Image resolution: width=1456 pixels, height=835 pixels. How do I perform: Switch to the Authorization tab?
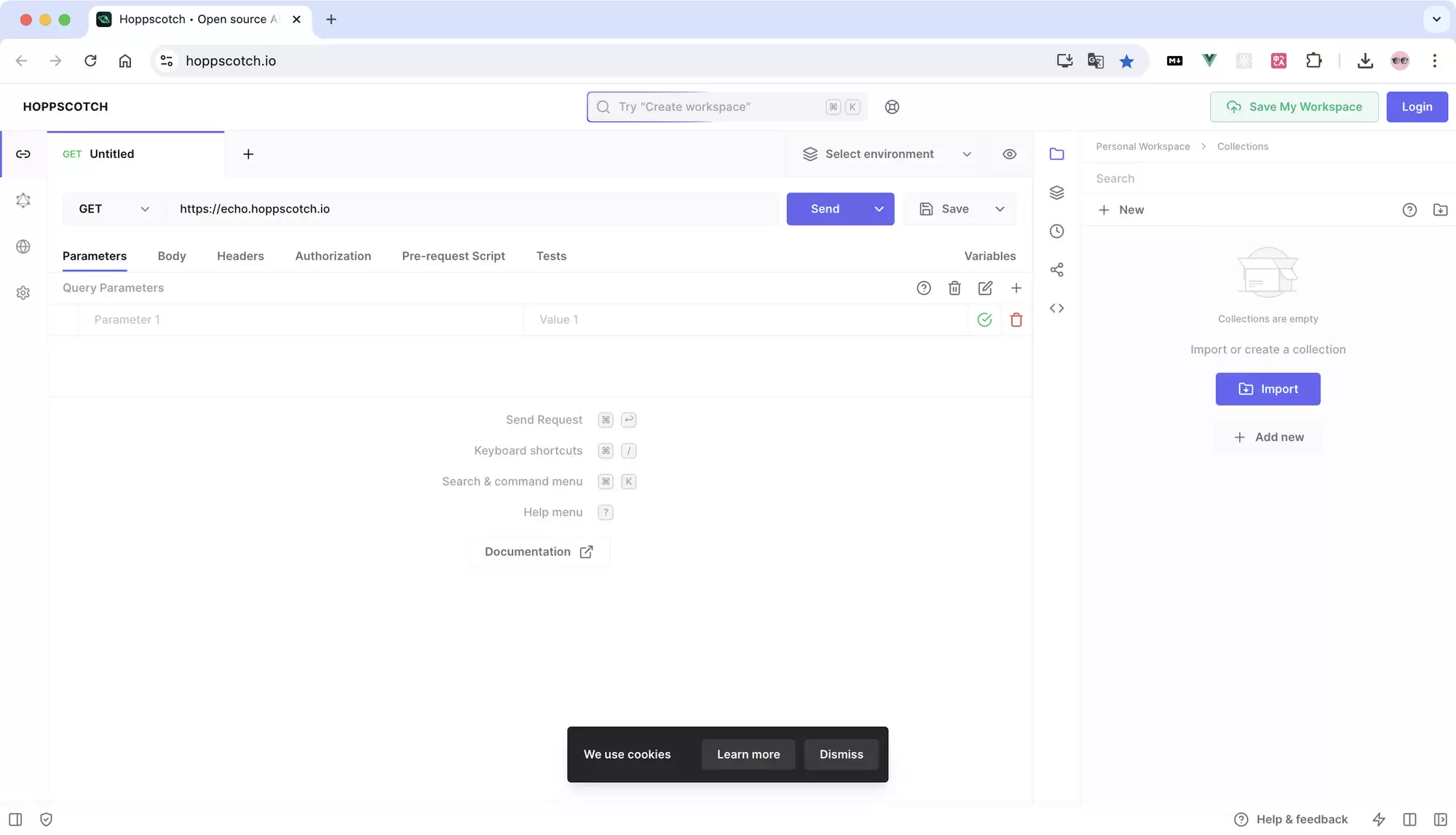pos(333,256)
